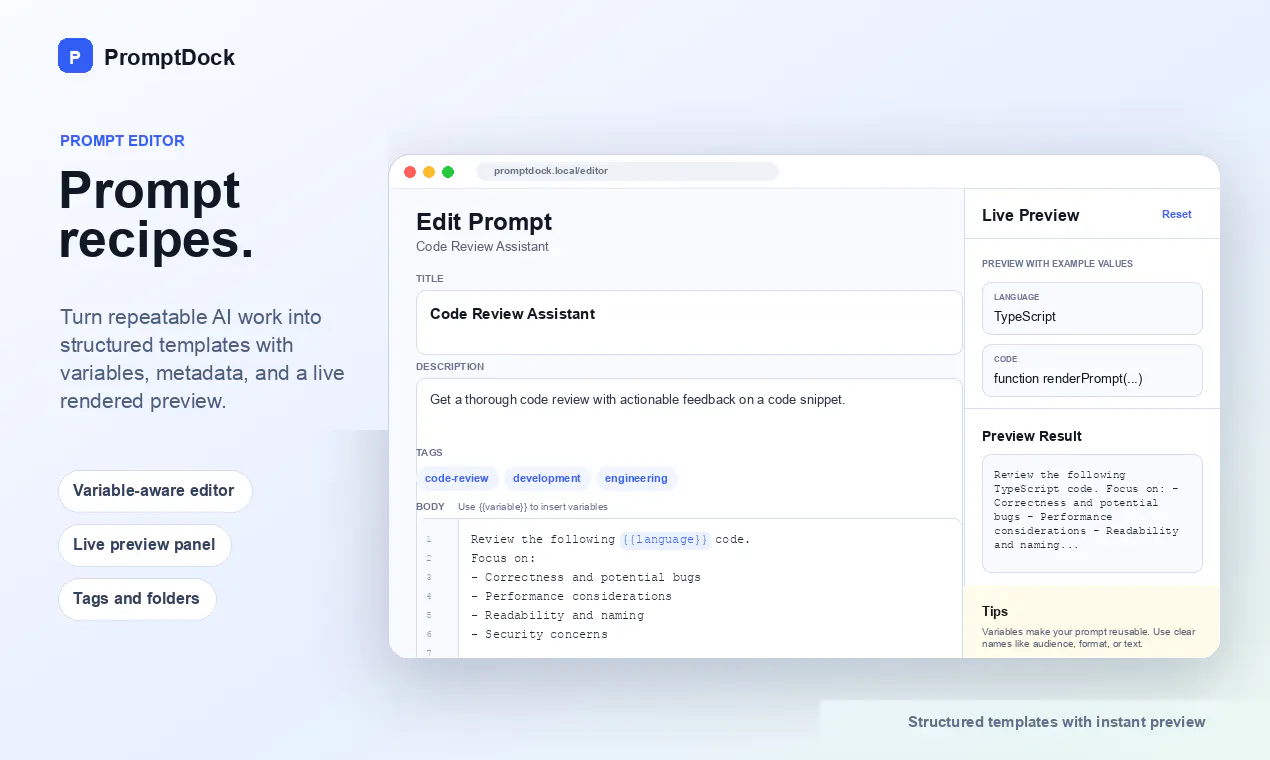The image size is (1270, 760).
Task: Click the Live preview panel pill
Action: (145, 545)
